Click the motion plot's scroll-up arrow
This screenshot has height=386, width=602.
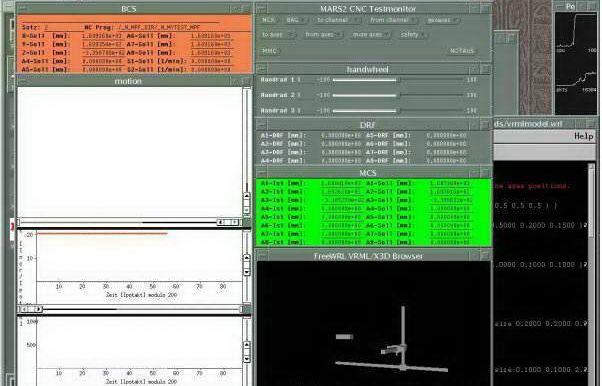click(247, 196)
